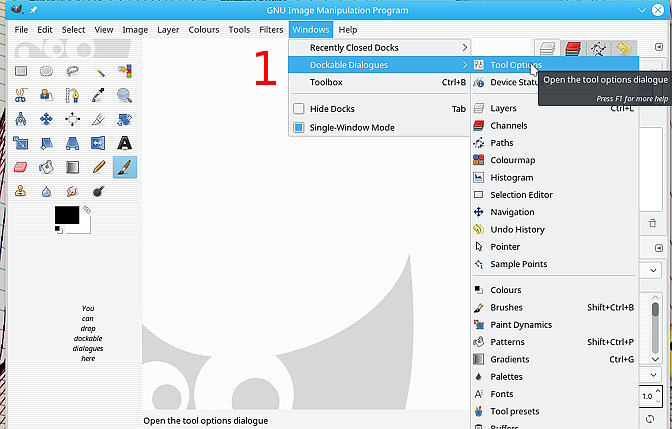The image size is (672, 429).
Task: Click the pin icon in the title bar
Action: tap(33, 10)
